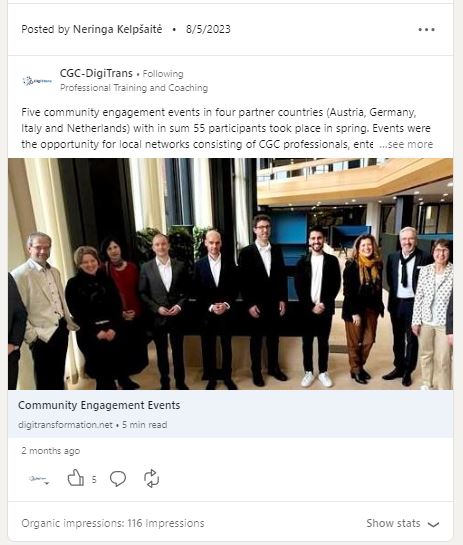Click the Community Engagement Events article title
The image size is (463, 545).
pos(99,405)
